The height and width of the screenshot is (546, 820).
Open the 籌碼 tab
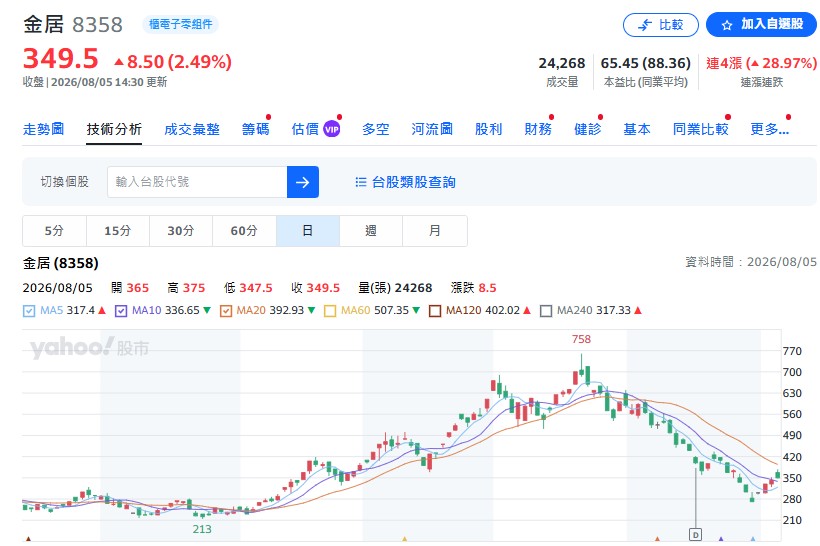255,129
